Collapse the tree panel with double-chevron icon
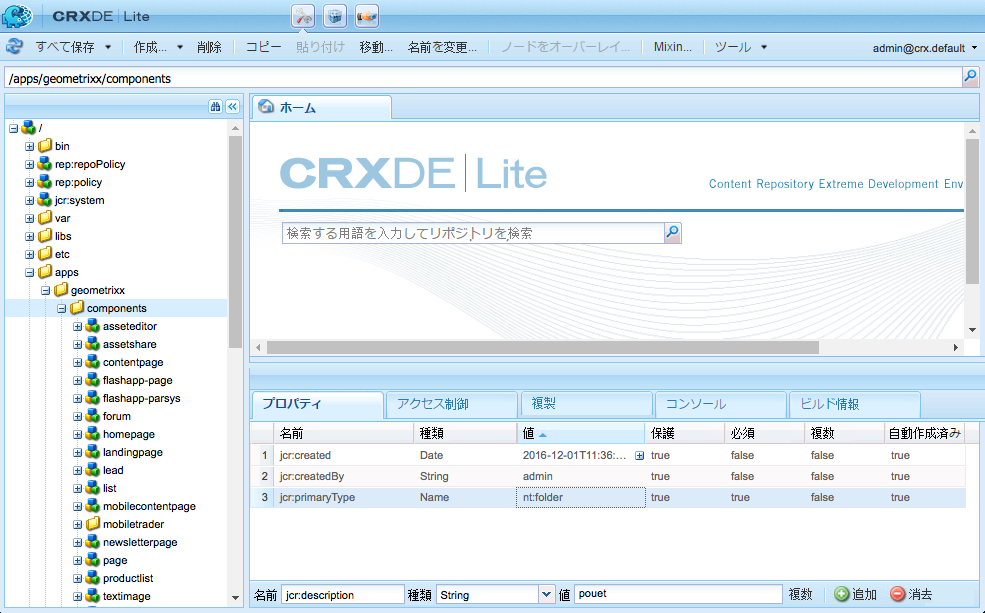The width and height of the screenshot is (985, 613). (232, 106)
